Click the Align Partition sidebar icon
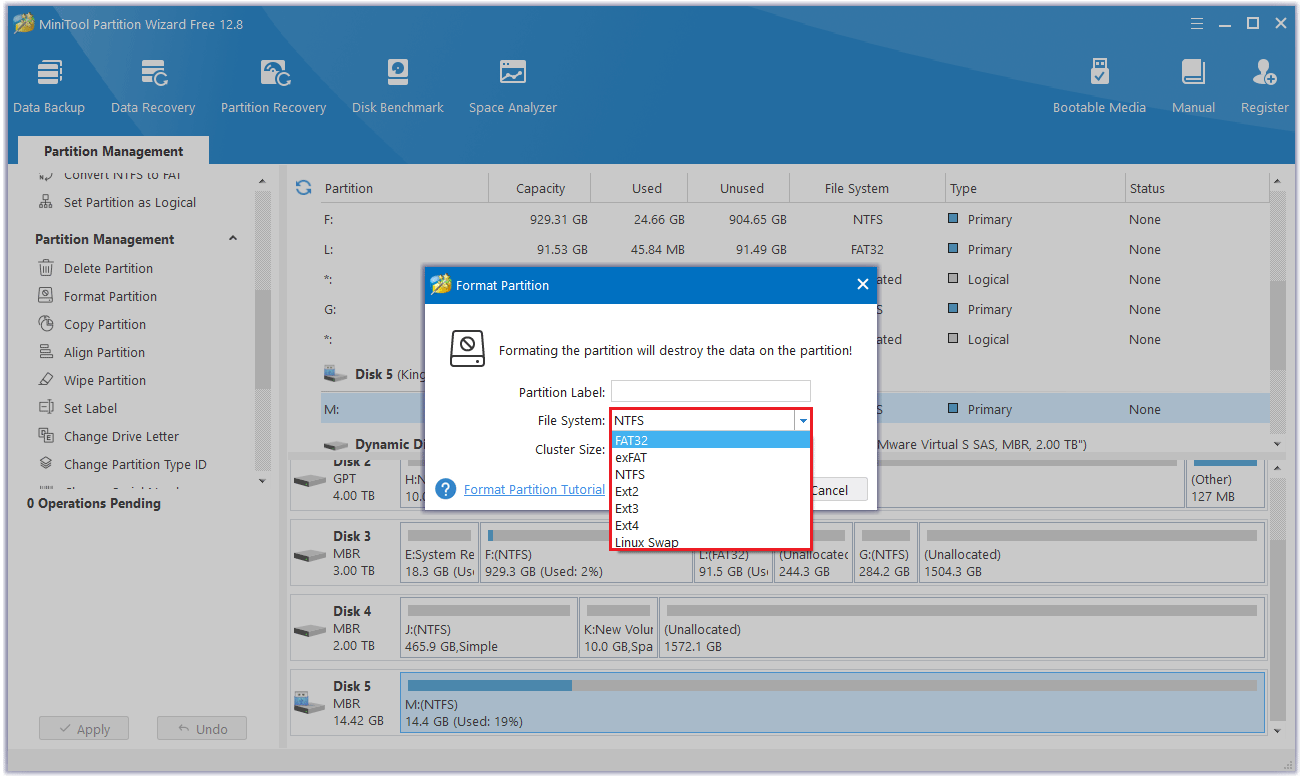Screen dimensions: 1300x777 [x=46, y=352]
